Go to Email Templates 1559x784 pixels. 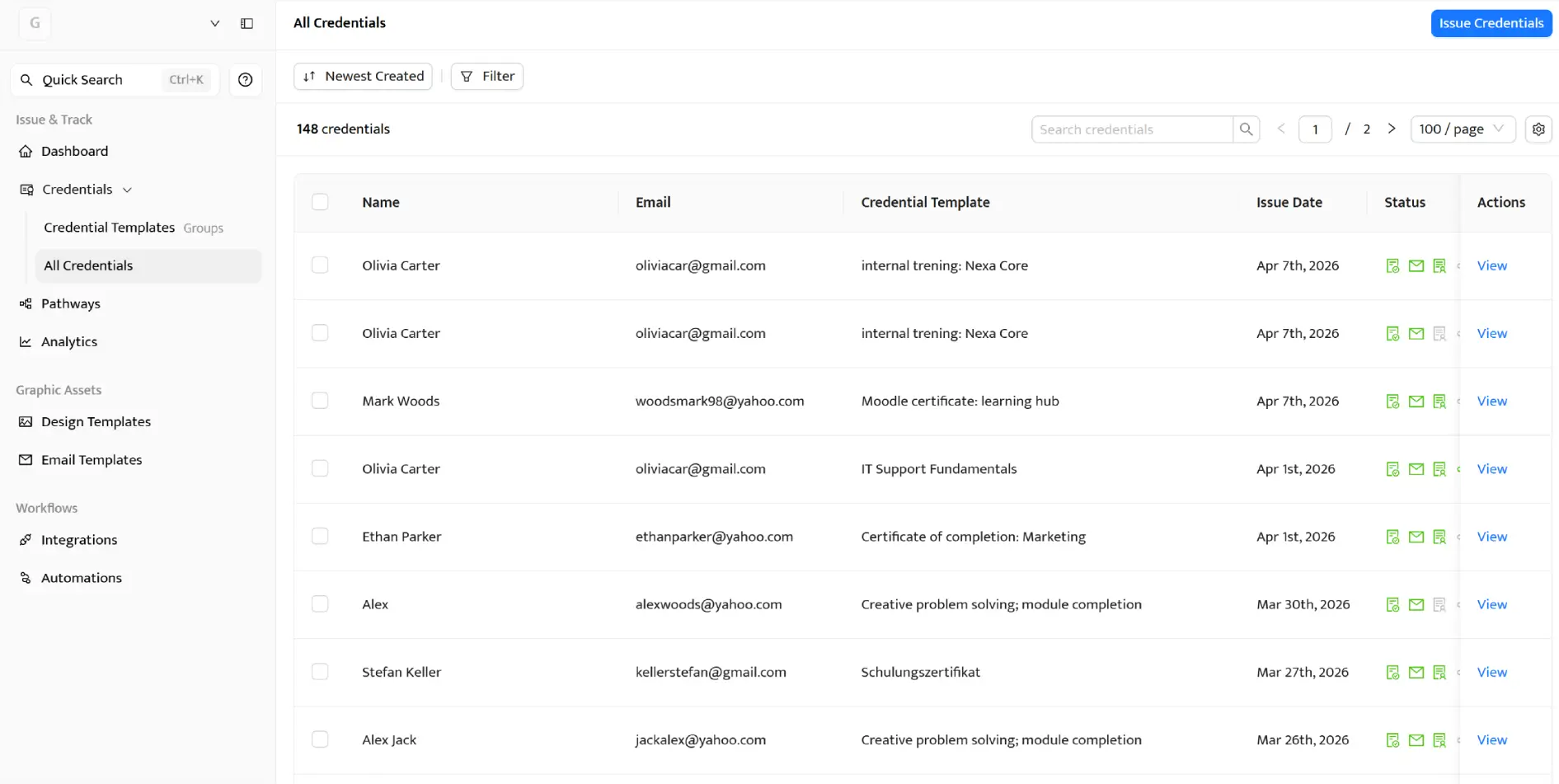click(x=92, y=460)
